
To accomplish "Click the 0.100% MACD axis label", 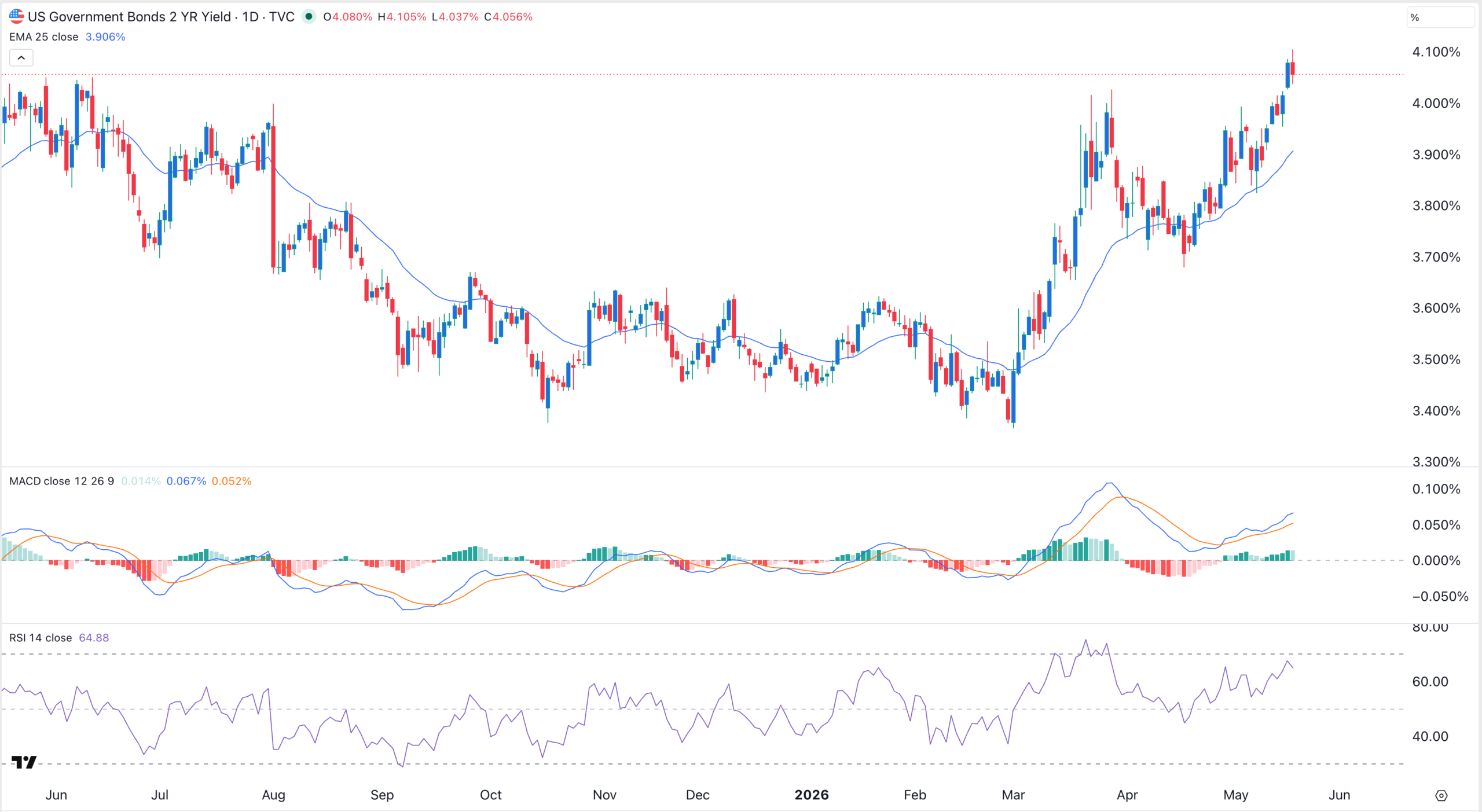I will [1436, 489].
